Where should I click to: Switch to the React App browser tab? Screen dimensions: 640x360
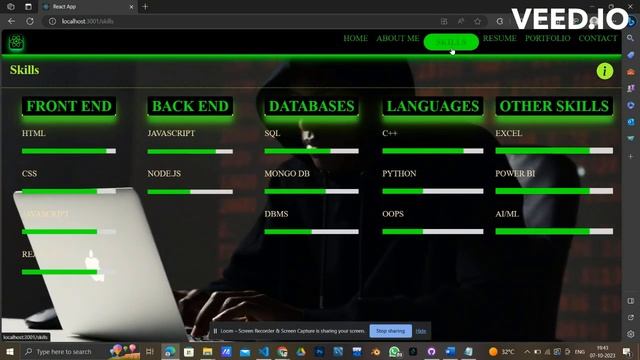click(88, 7)
